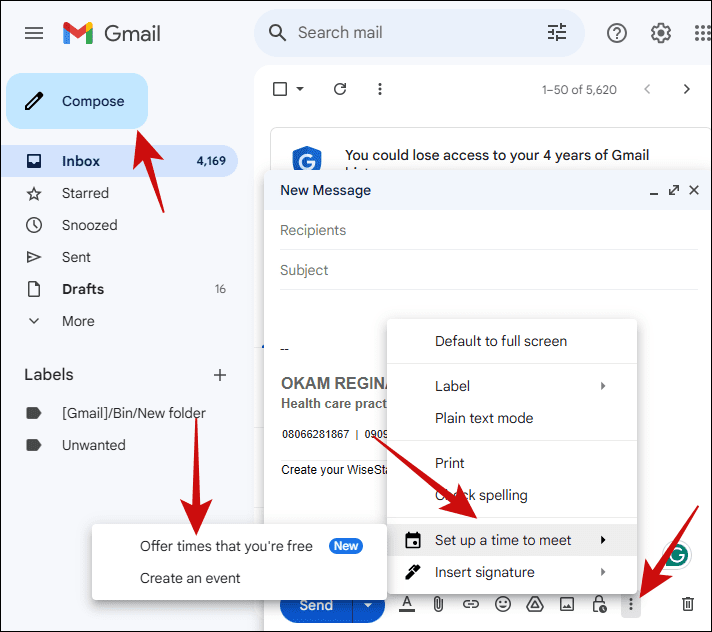Click the Gmail logo
The width and height of the screenshot is (712, 632).
111,33
